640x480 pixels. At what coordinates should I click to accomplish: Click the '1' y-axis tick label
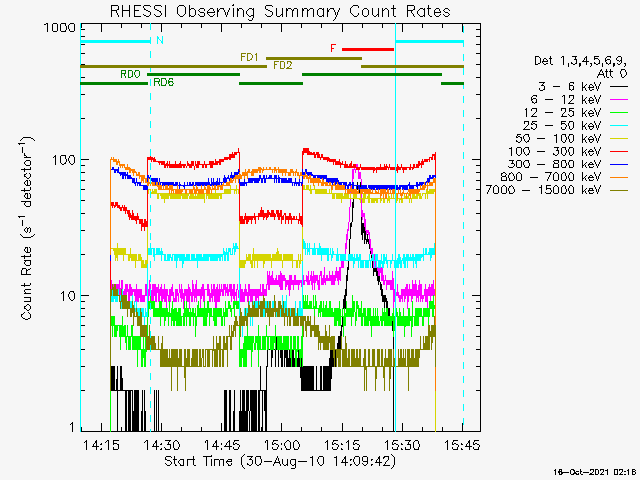click(x=73, y=427)
